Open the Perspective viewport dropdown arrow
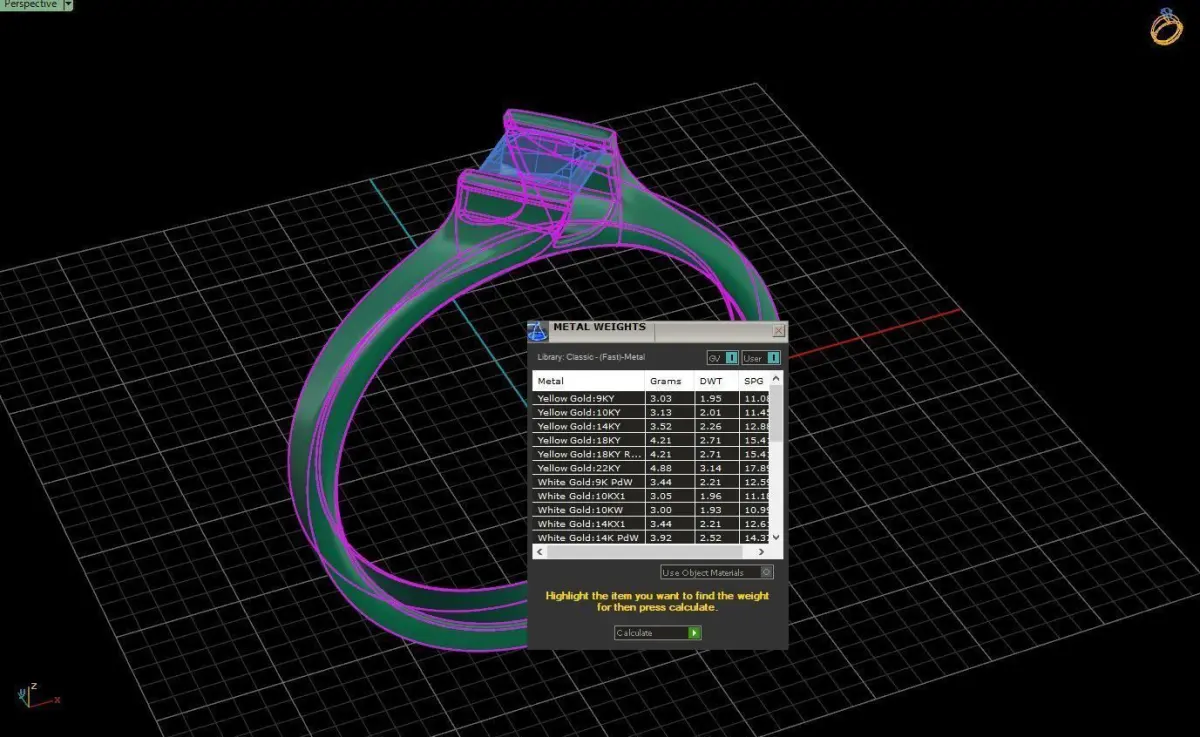 coord(68,5)
